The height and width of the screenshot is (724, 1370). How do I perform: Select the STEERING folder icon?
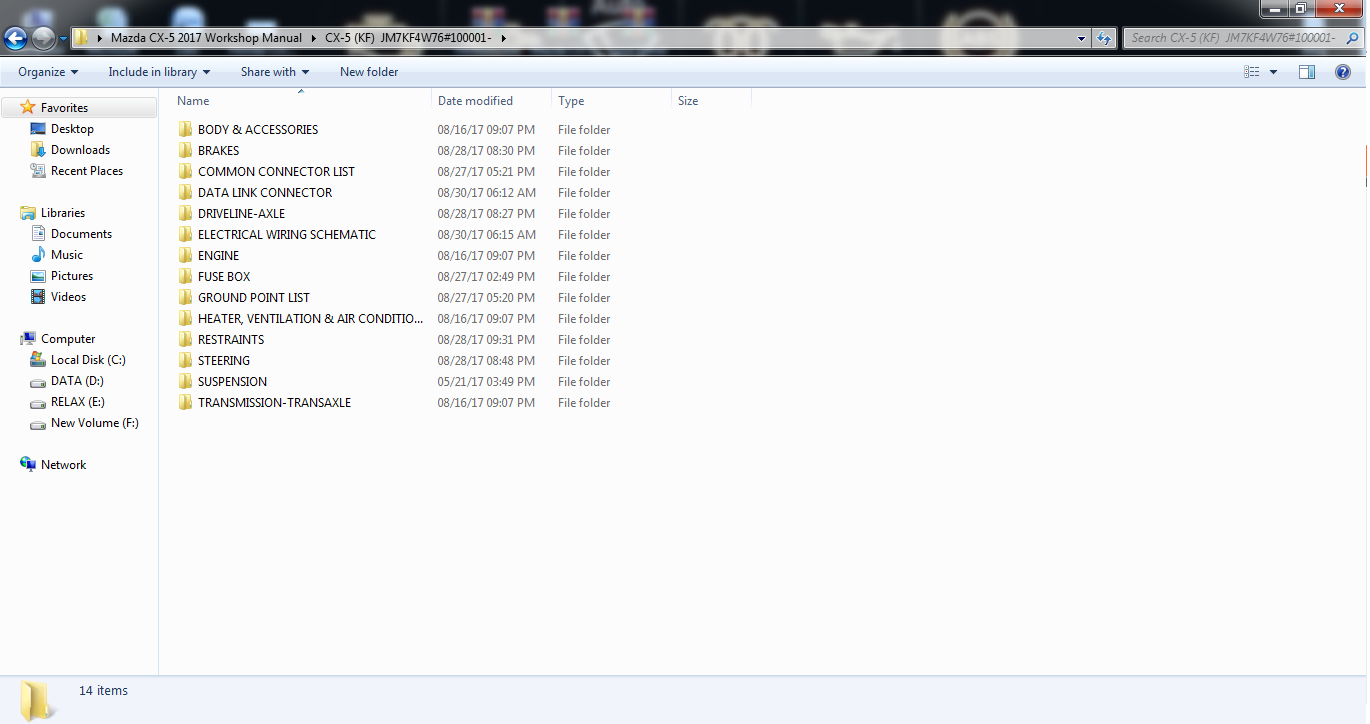click(185, 361)
